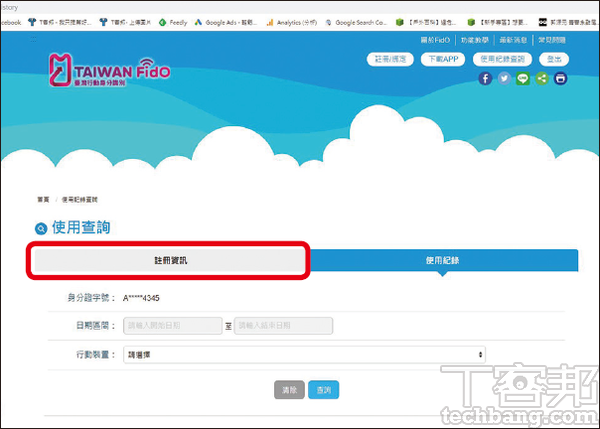Image resolution: width=600 pixels, height=429 pixels.
Task: Click the ID number A*****4345
Action: pos(141,298)
